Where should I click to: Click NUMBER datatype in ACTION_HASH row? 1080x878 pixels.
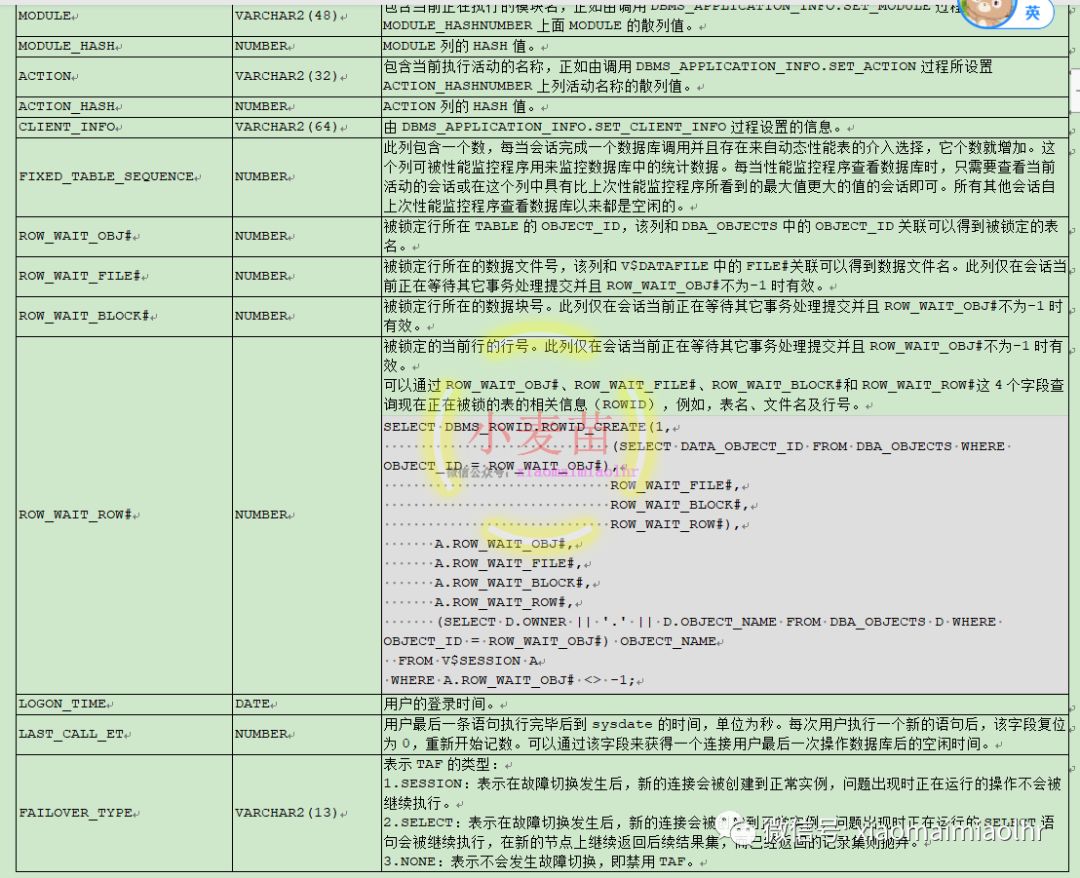[307, 107]
